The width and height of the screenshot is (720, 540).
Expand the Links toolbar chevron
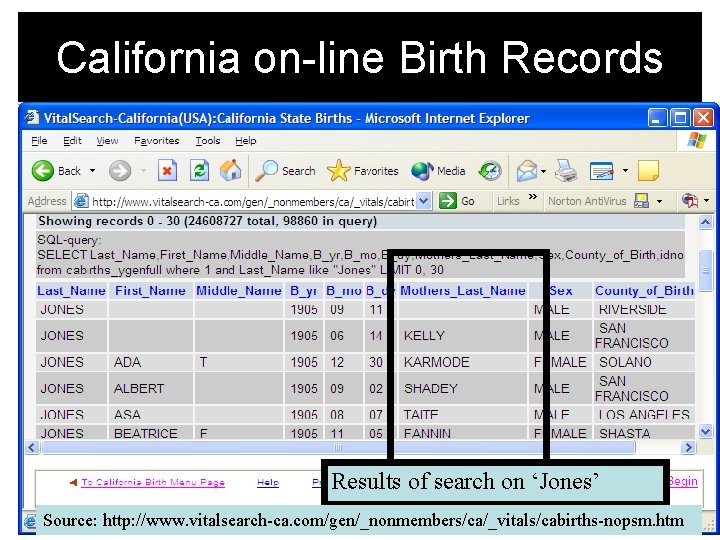tap(532, 197)
